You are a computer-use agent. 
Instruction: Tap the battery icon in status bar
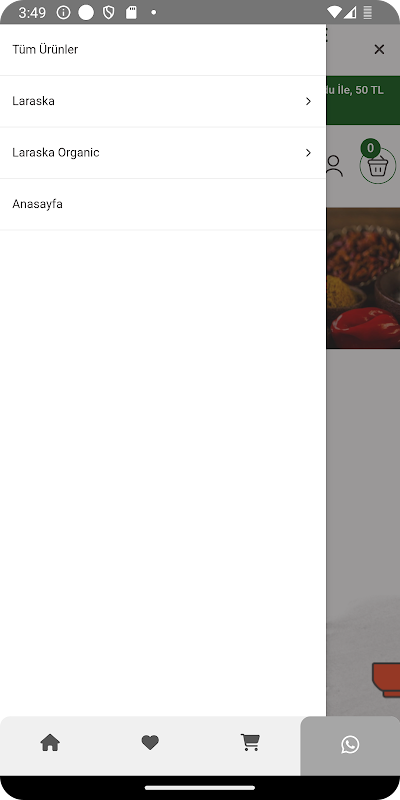367,13
